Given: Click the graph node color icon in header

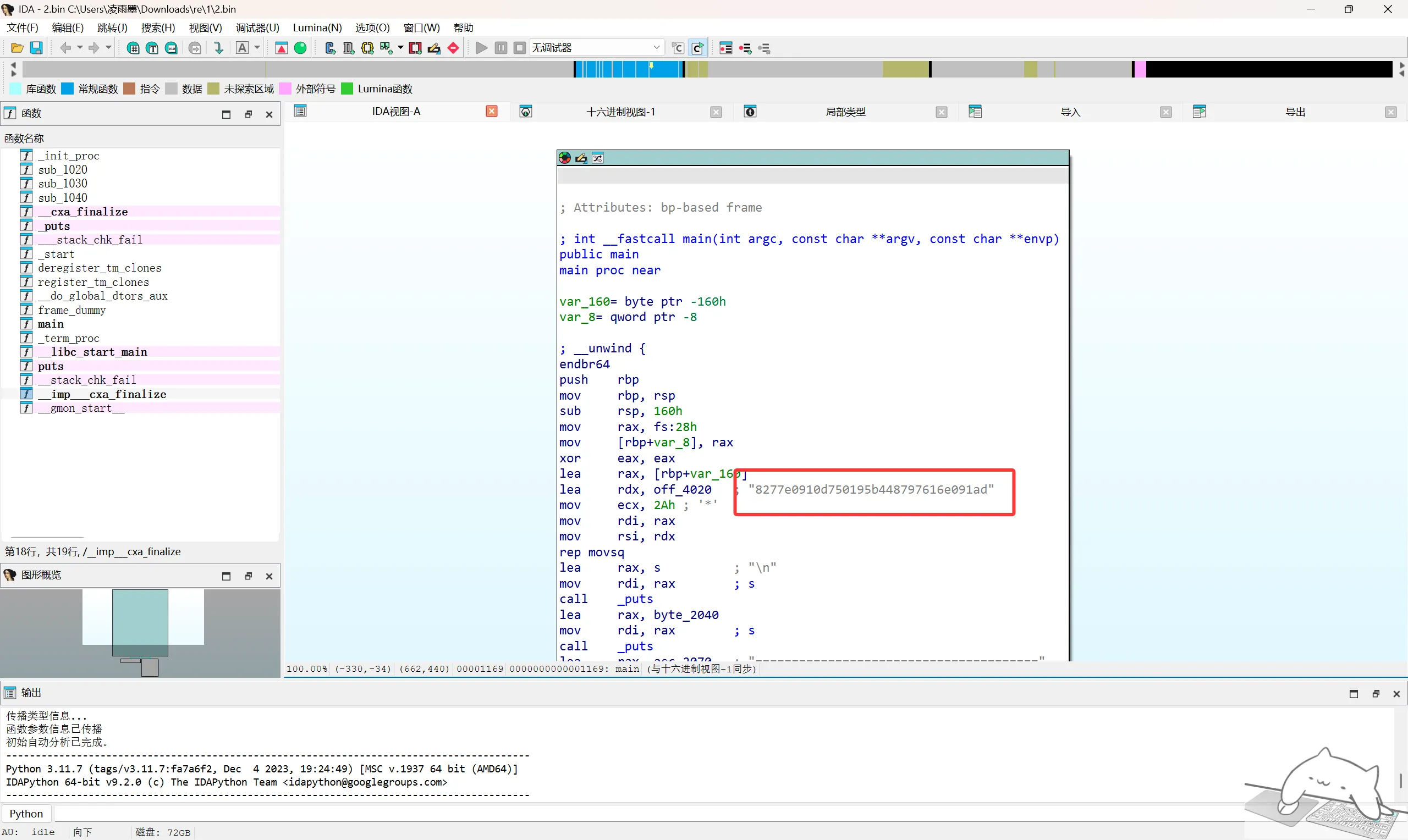Looking at the screenshot, I should point(564,158).
